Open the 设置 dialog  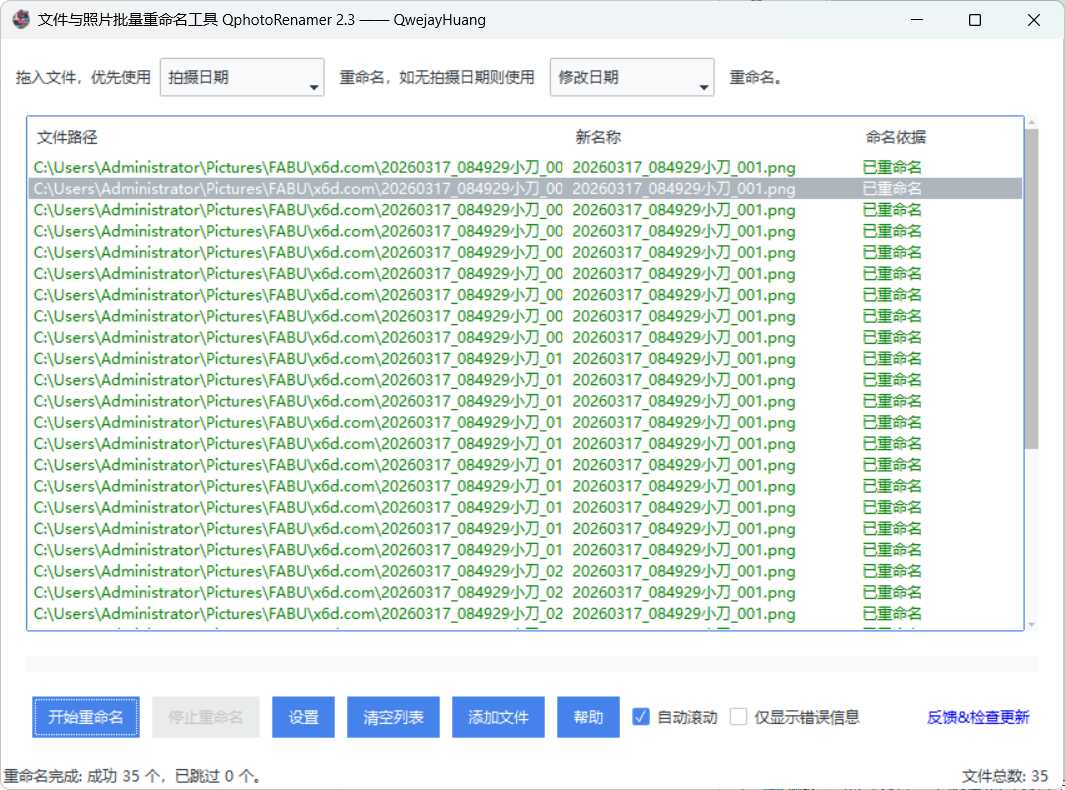[303, 716]
